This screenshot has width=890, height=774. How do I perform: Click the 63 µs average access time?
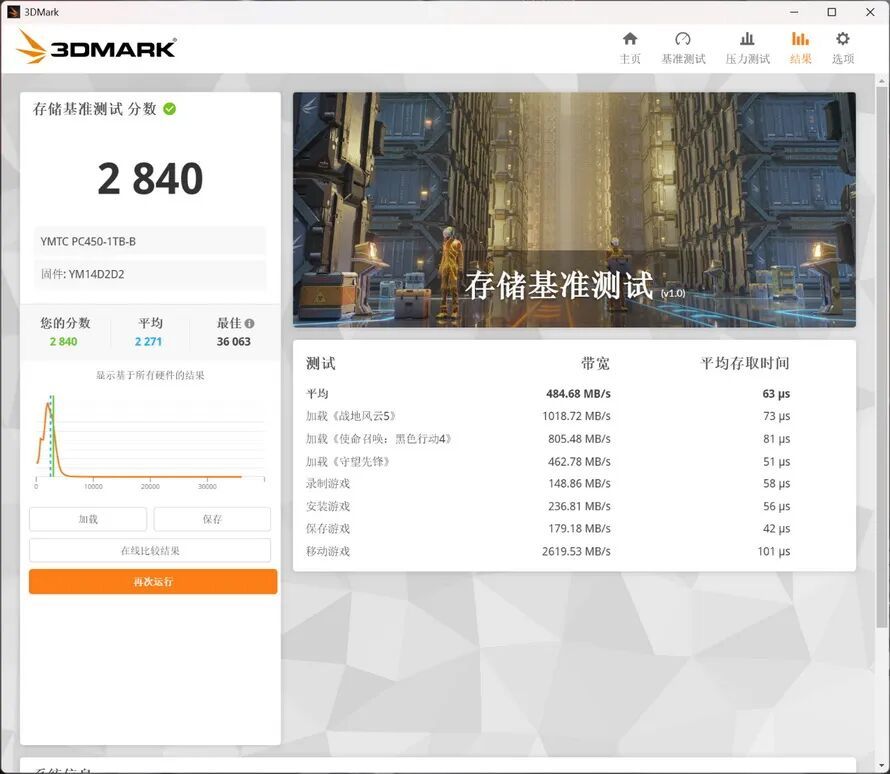point(776,394)
